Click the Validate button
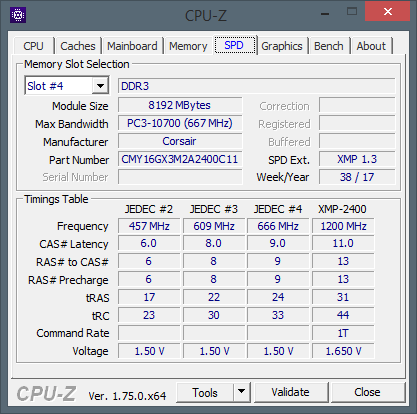417x414 pixels. click(291, 392)
